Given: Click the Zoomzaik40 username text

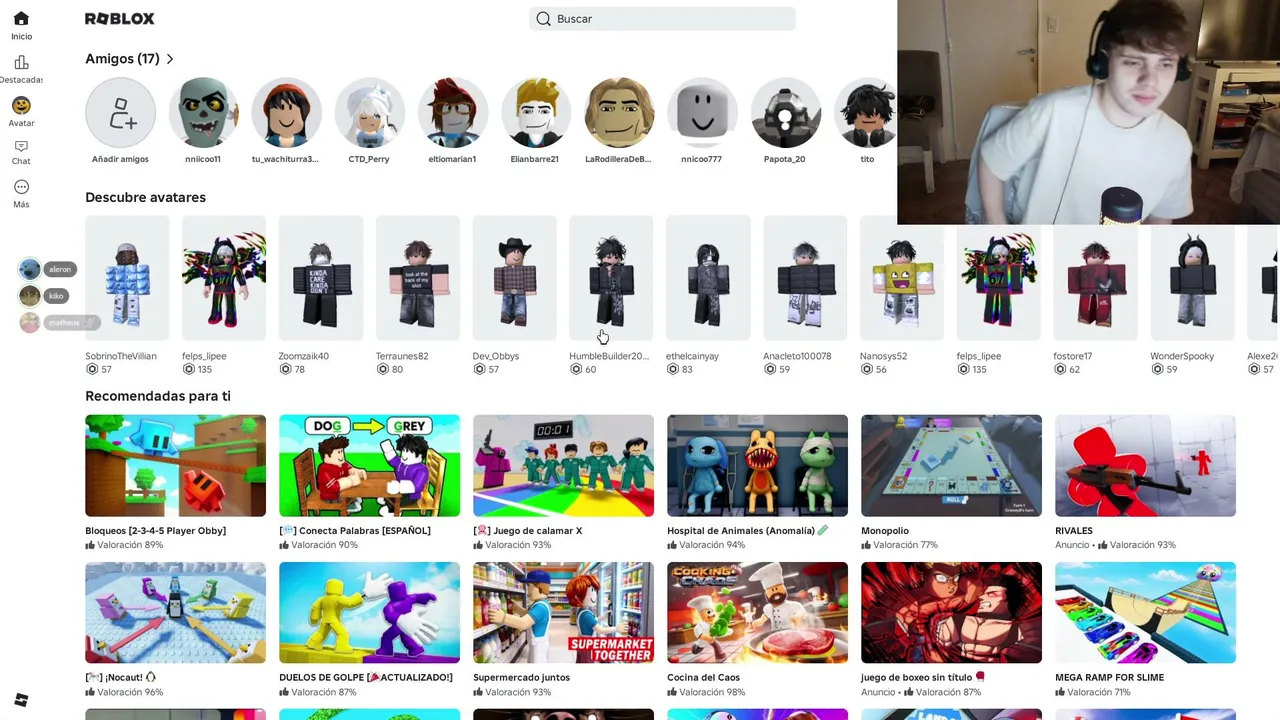Looking at the screenshot, I should (x=303, y=356).
